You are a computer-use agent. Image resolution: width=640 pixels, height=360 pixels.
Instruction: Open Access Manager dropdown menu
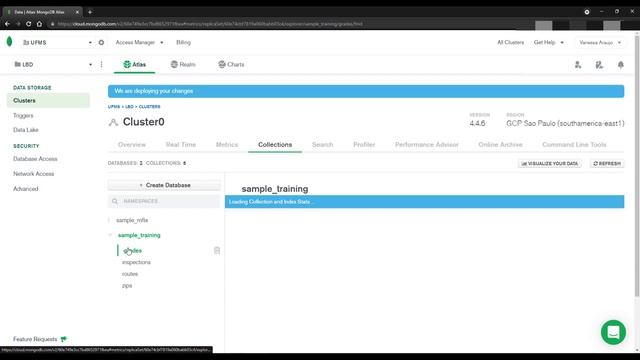[x=139, y=42]
